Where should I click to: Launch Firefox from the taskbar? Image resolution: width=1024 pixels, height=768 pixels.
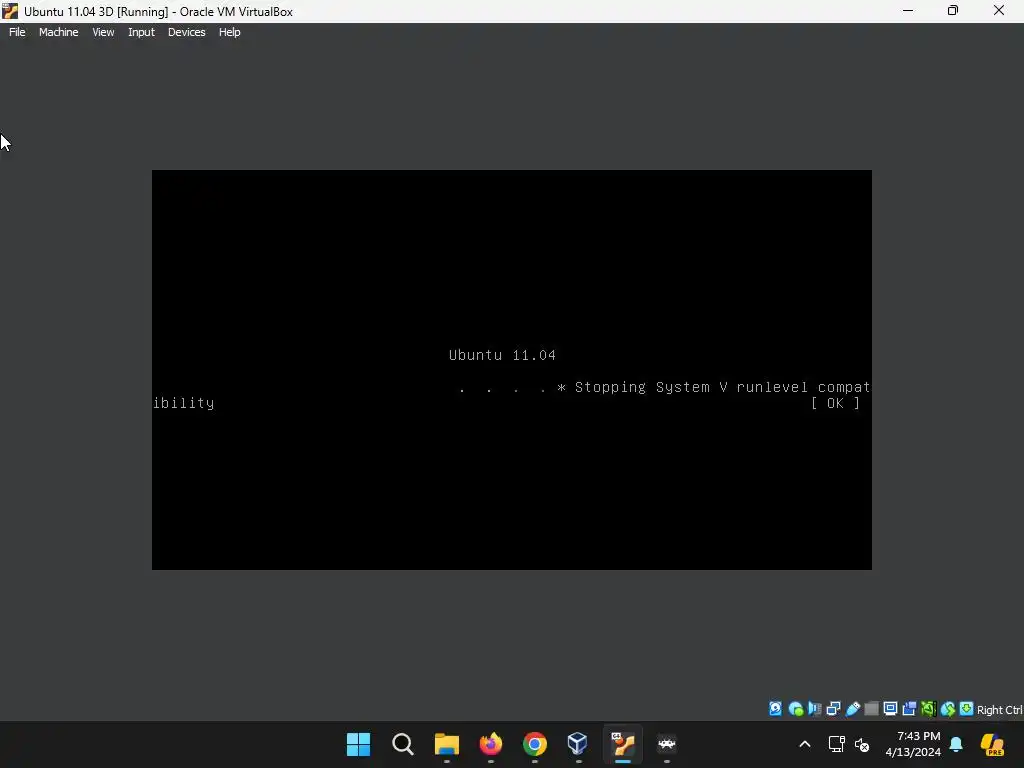(490, 744)
